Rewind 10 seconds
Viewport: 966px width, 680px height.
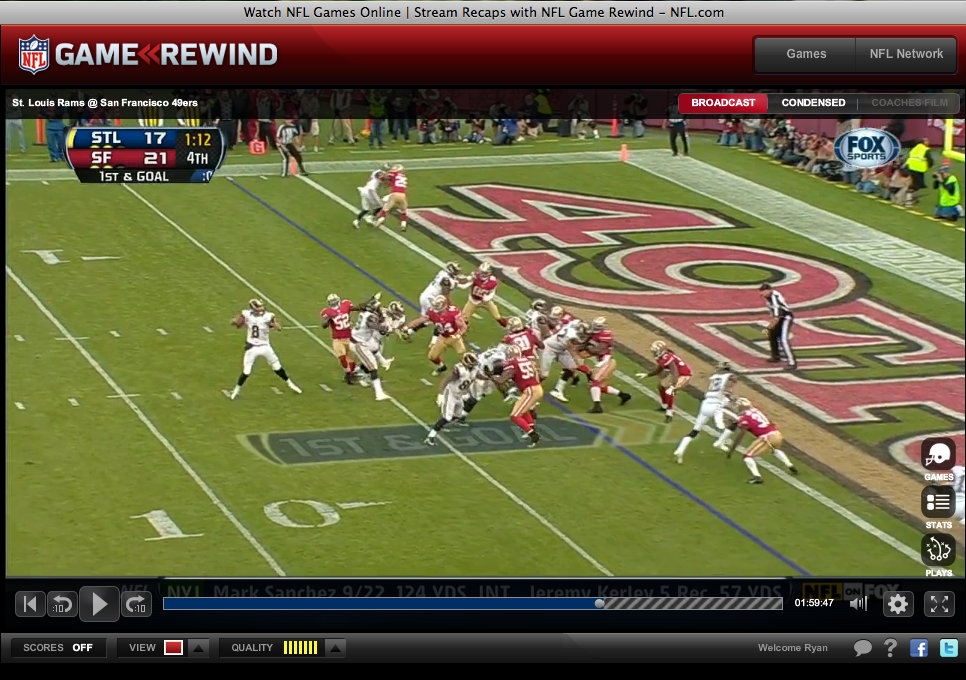(x=62, y=604)
